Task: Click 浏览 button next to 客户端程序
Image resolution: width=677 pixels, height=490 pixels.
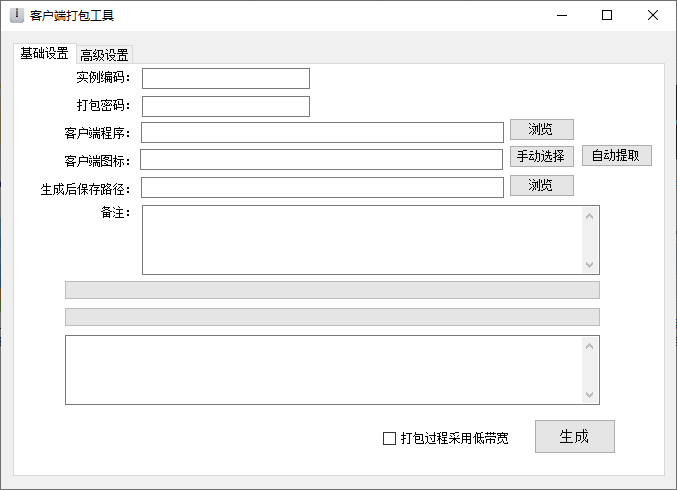Action: [541, 129]
